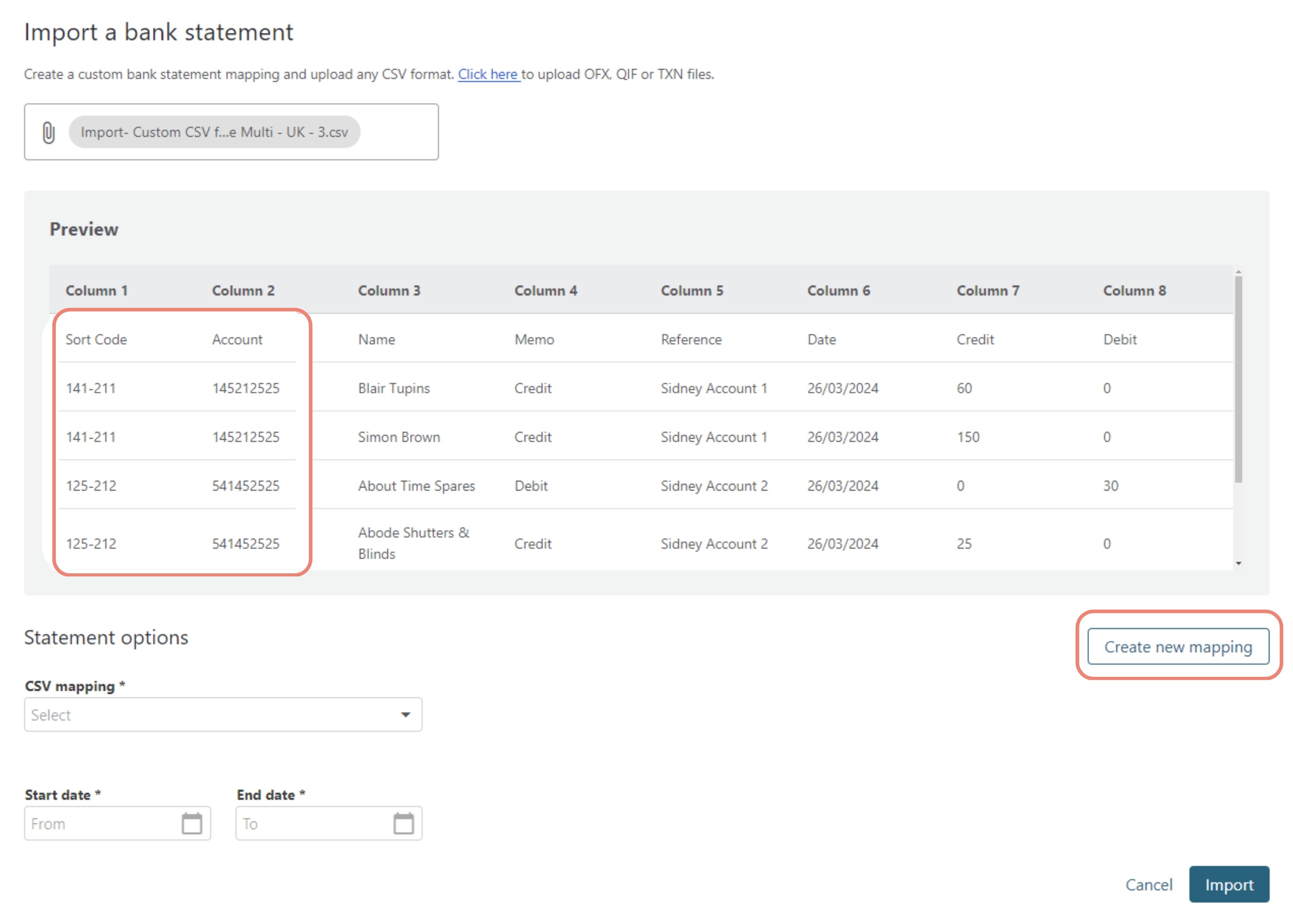Click the 'Start date *' label

coord(63,795)
